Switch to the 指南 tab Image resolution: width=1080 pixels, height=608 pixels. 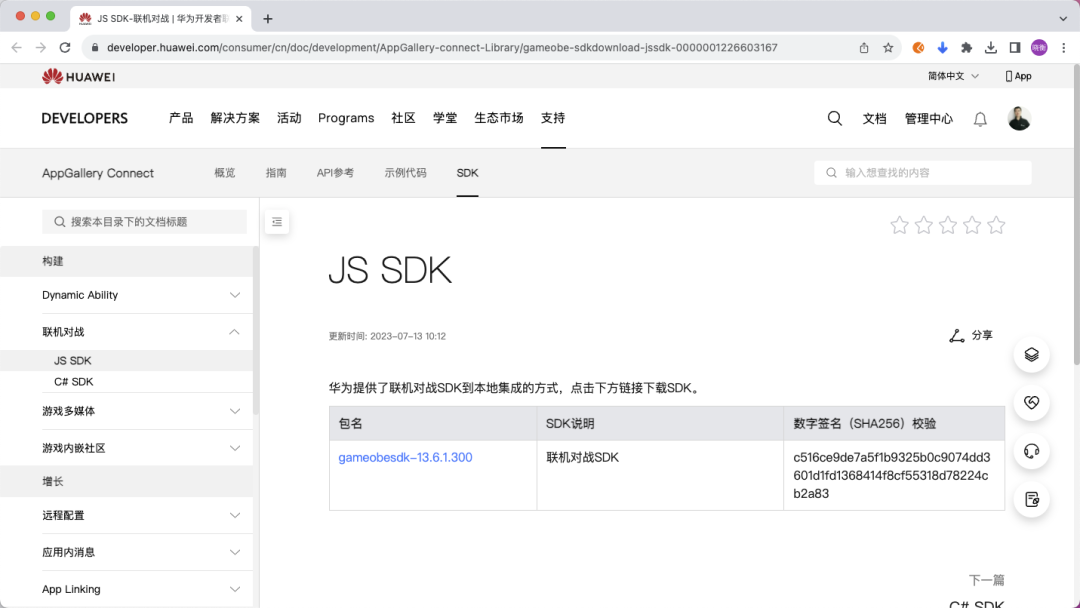click(276, 173)
